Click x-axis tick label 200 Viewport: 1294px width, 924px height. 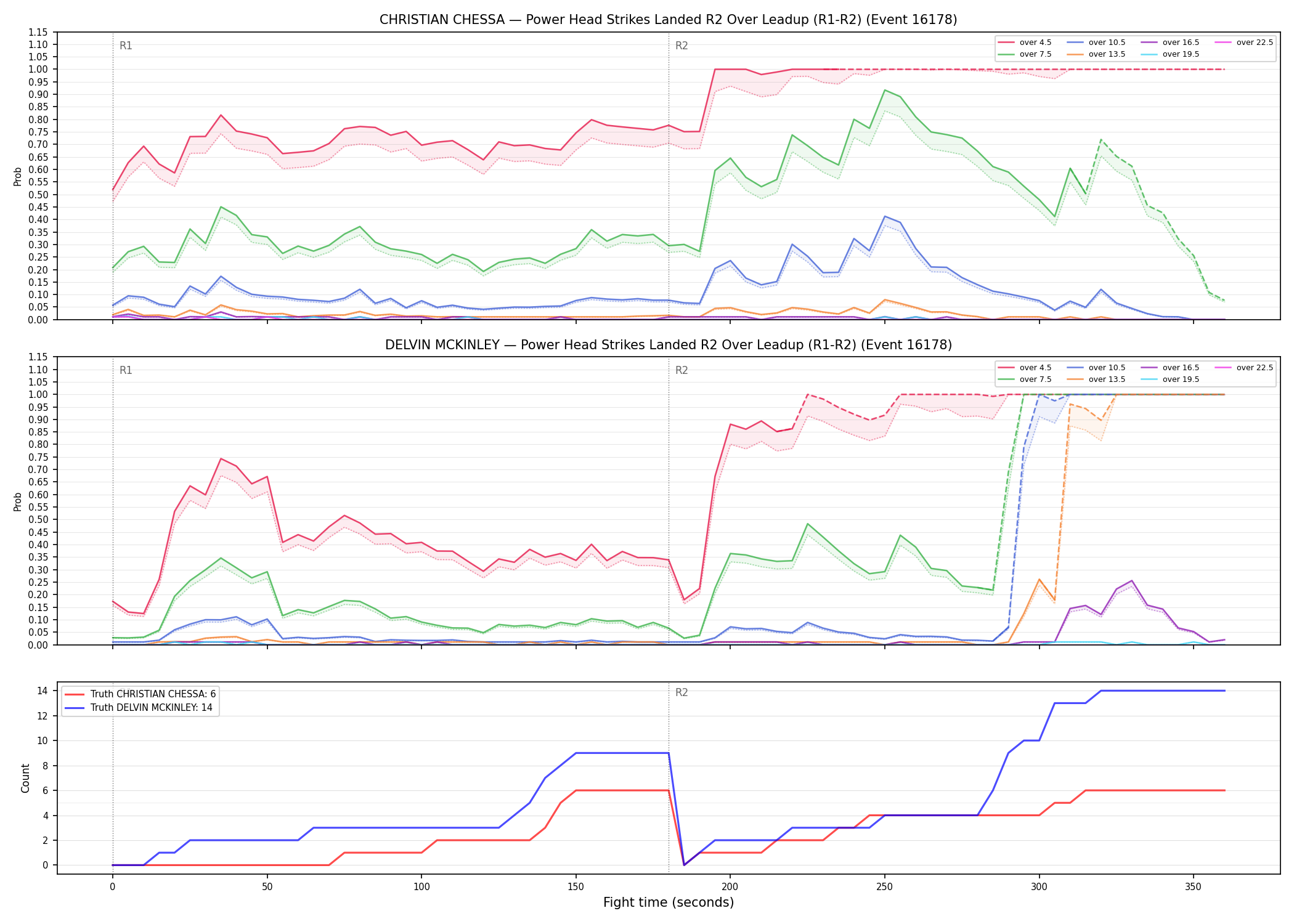[730, 887]
